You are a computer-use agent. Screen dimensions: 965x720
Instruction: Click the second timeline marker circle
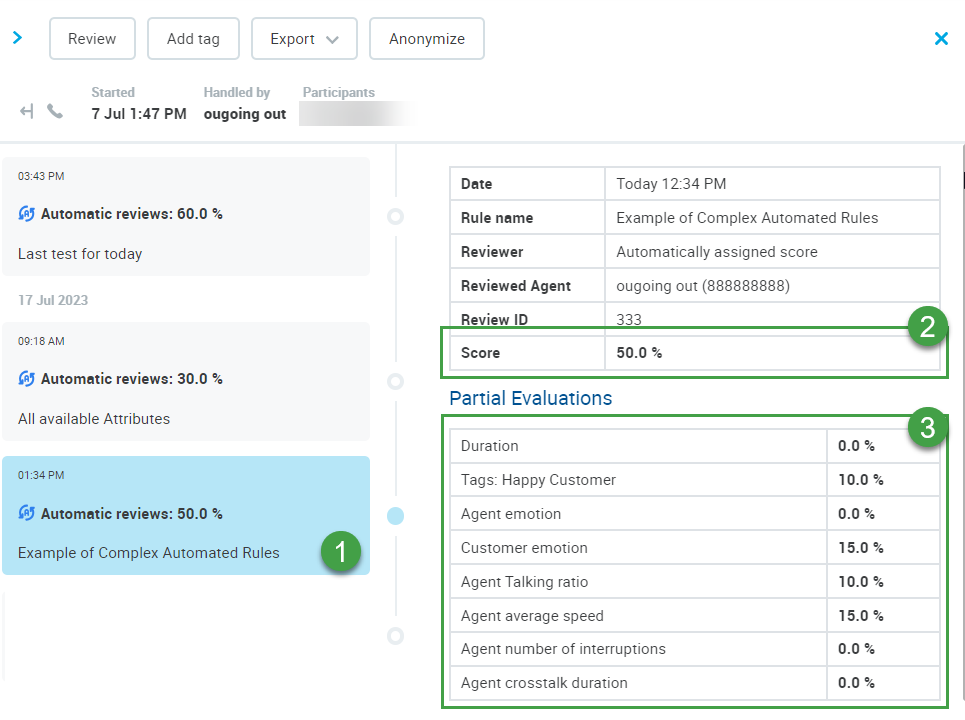396,381
